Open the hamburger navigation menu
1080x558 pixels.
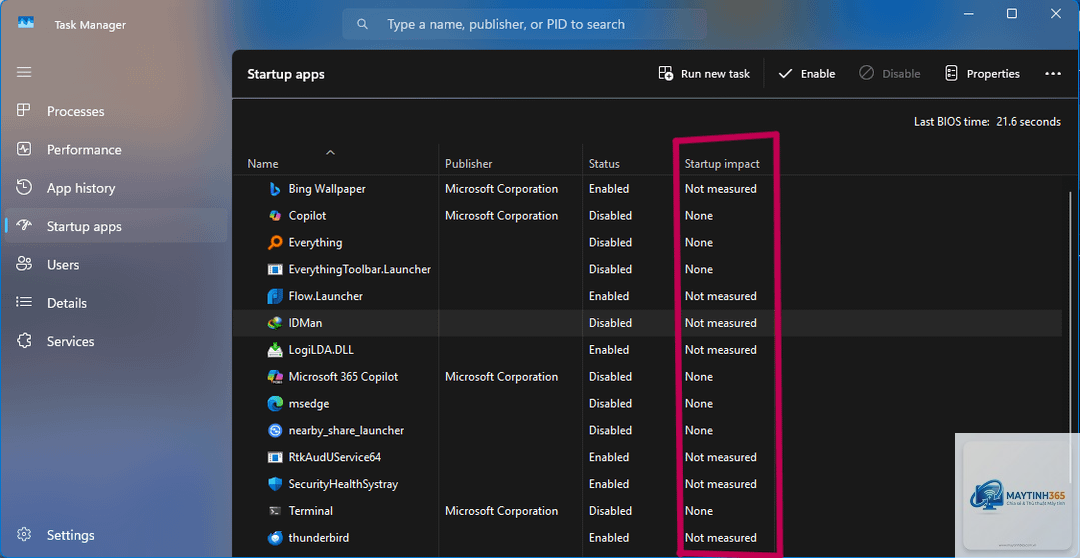pyautogui.click(x=24, y=72)
